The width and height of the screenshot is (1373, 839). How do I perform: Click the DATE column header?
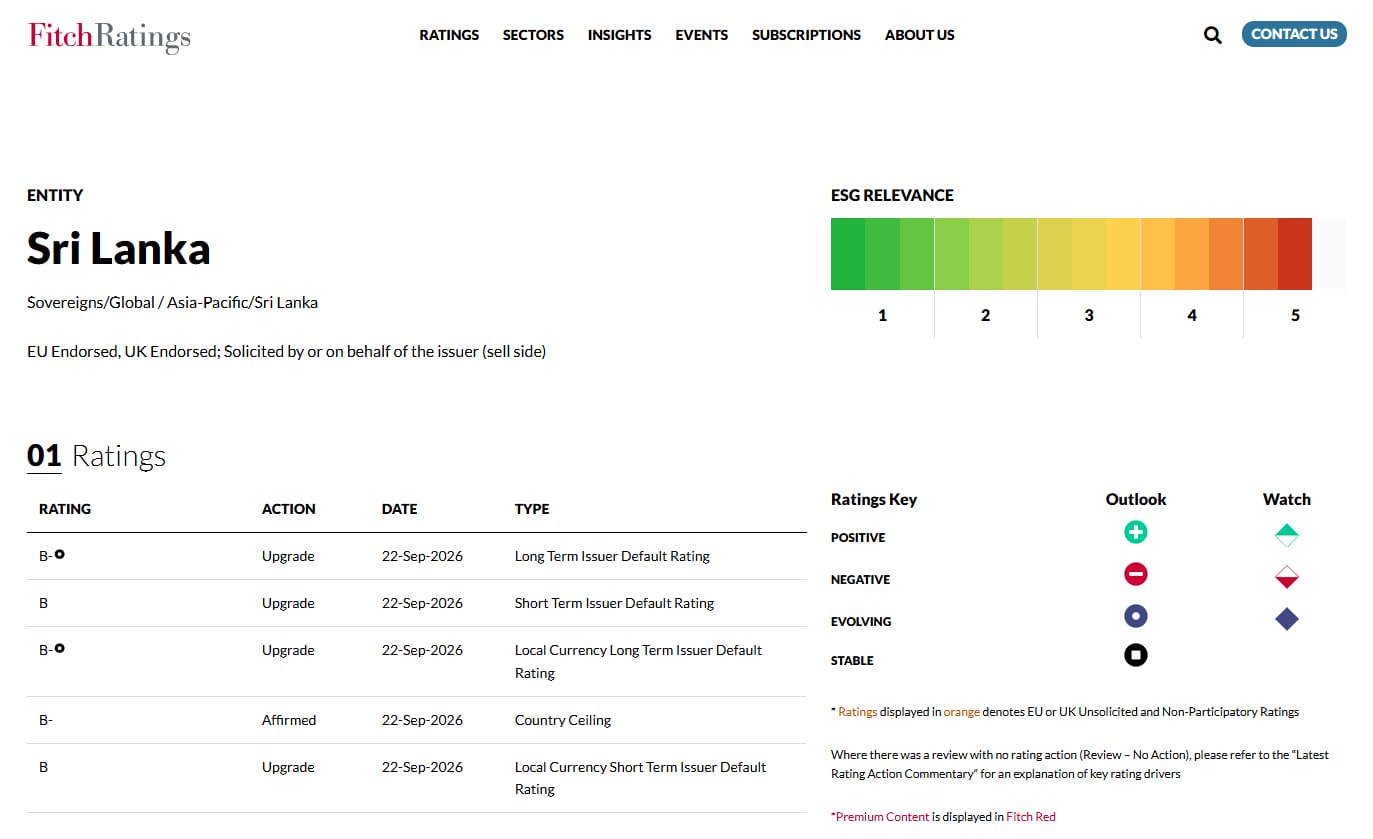point(400,509)
